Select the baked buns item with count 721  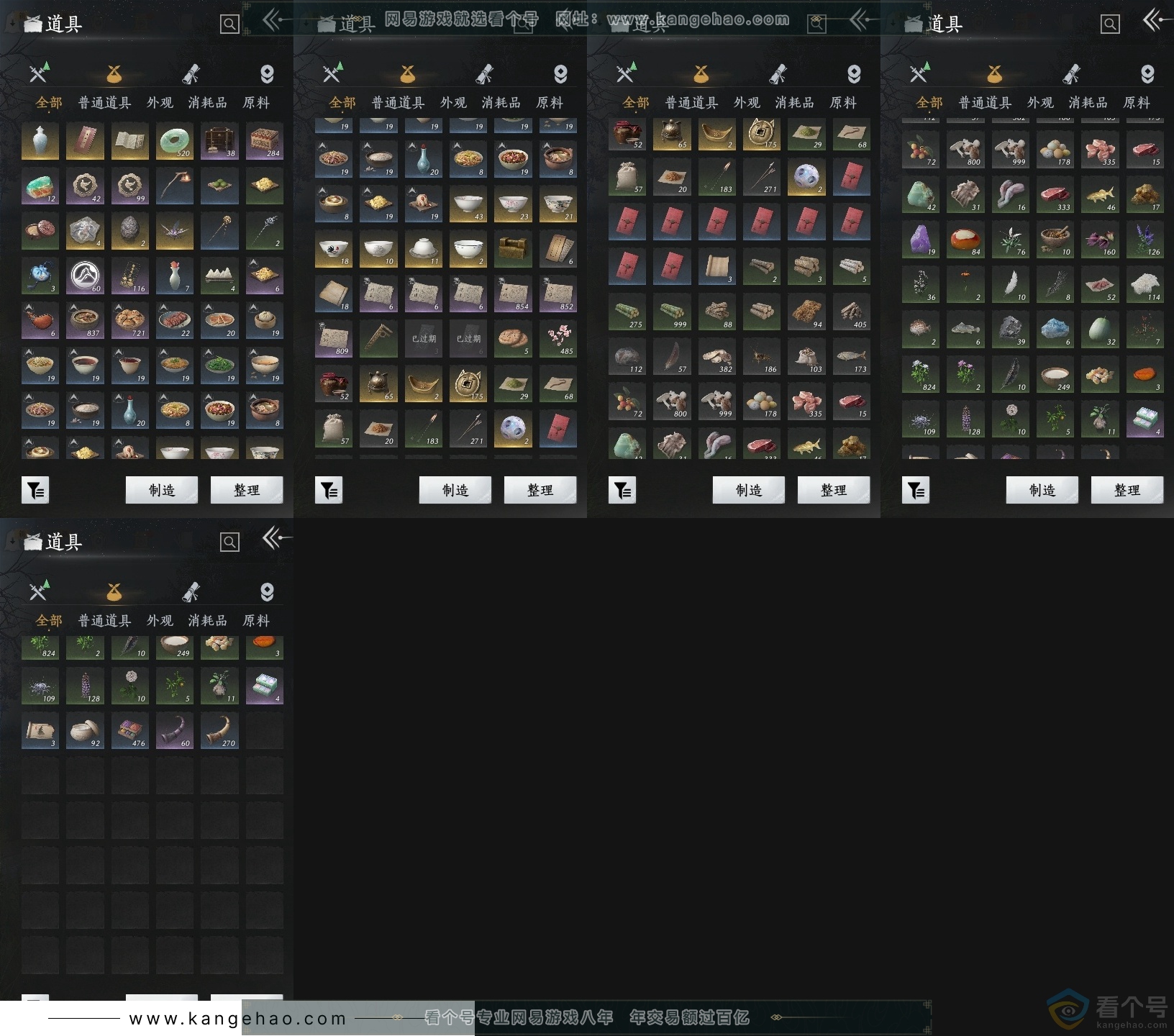(x=130, y=321)
